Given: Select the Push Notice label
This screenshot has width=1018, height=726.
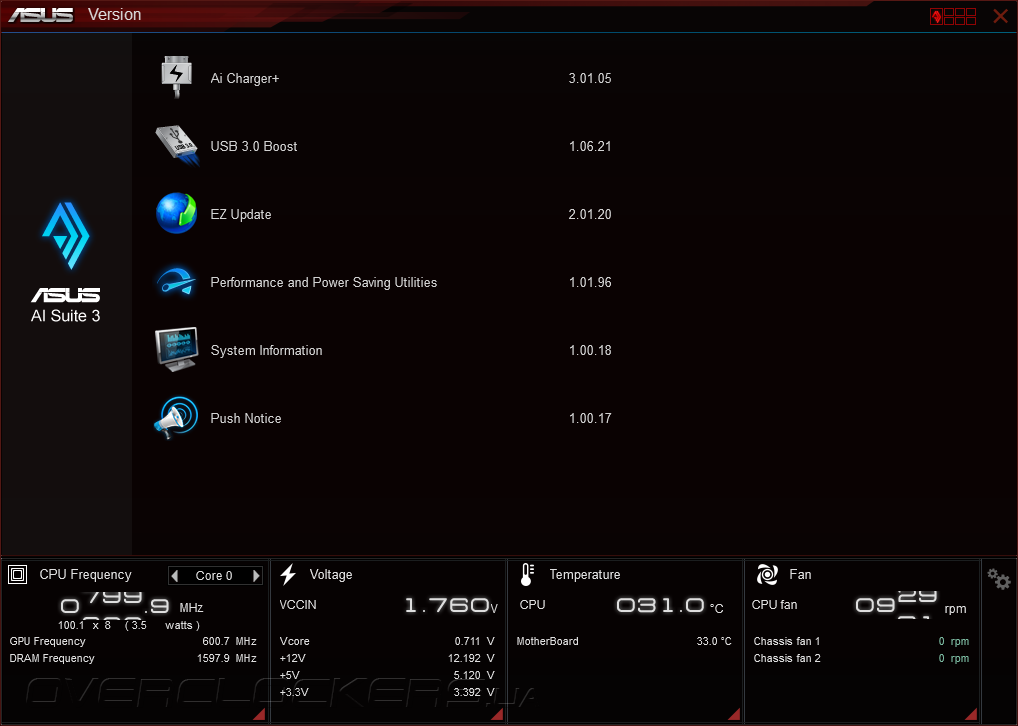Looking at the screenshot, I should (x=246, y=419).
